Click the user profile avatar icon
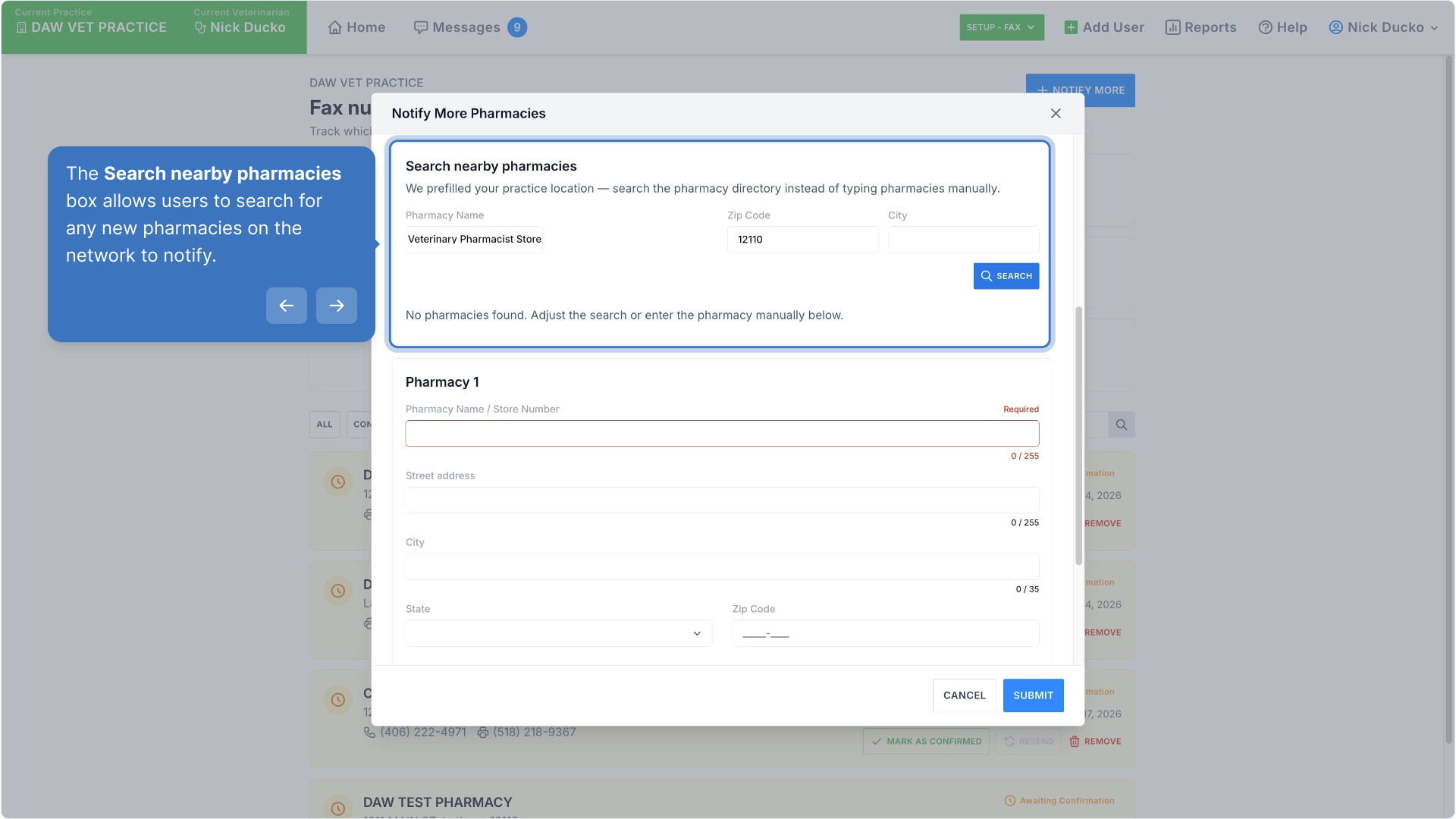This screenshot has height=819, width=1456. pos(1336,27)
